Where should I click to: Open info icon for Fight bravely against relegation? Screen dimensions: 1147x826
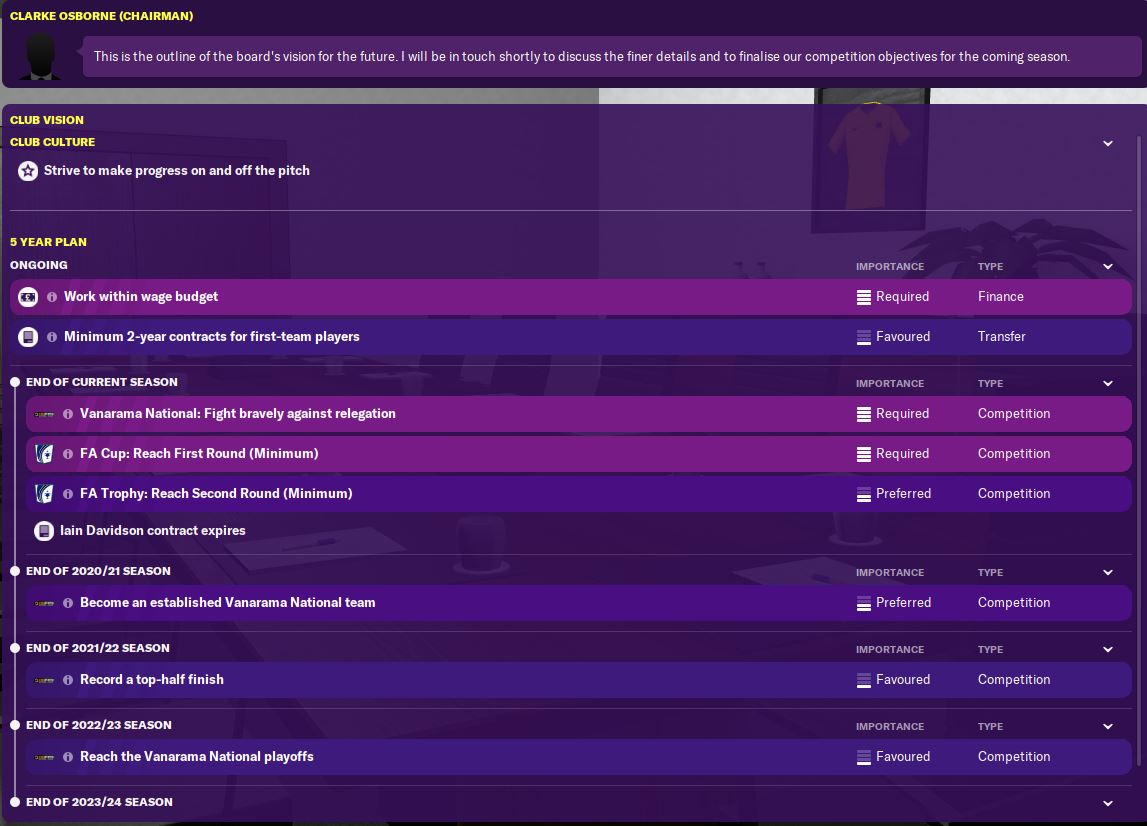click(68, 414)
